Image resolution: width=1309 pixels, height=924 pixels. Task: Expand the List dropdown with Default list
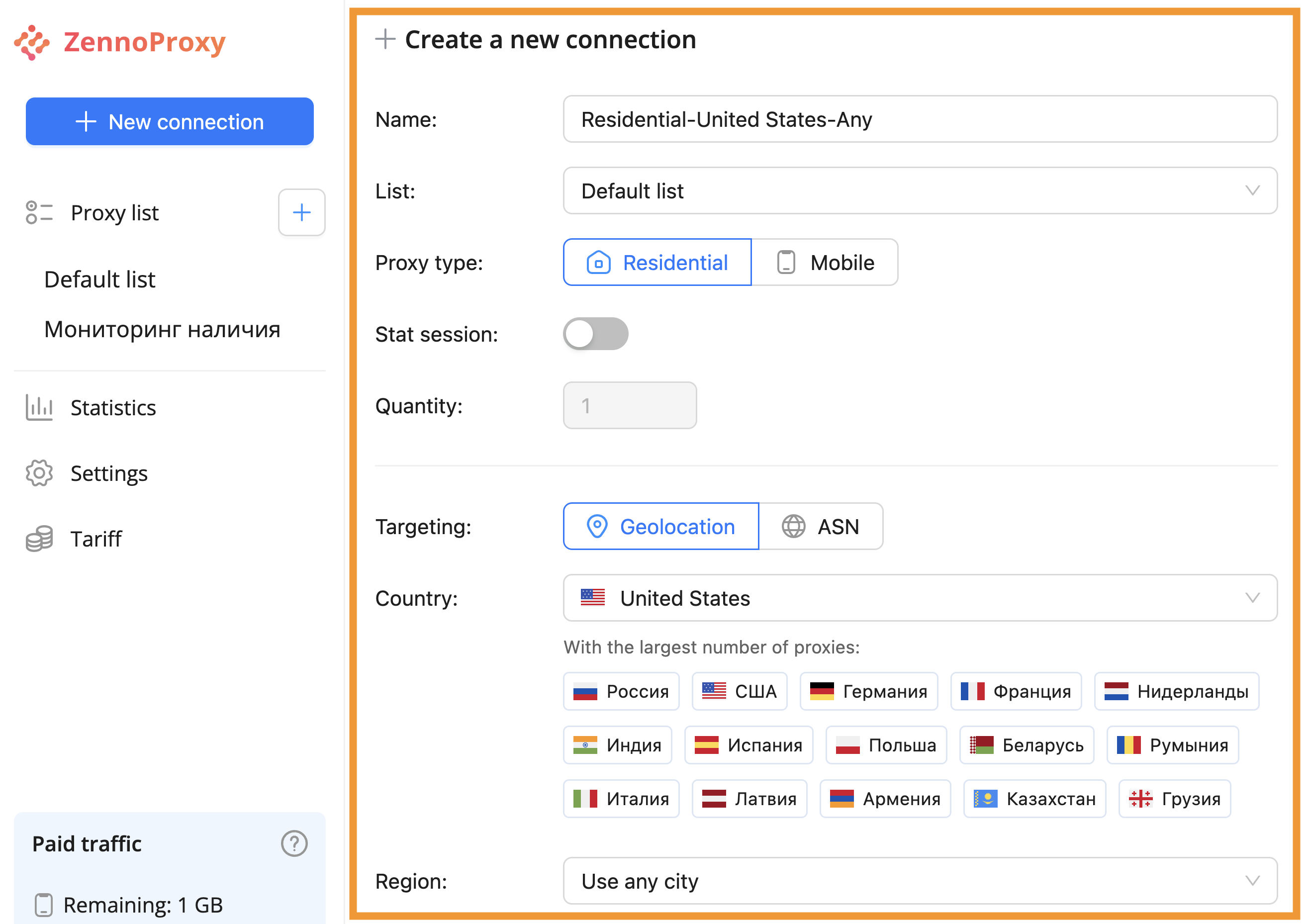(920, 191)
